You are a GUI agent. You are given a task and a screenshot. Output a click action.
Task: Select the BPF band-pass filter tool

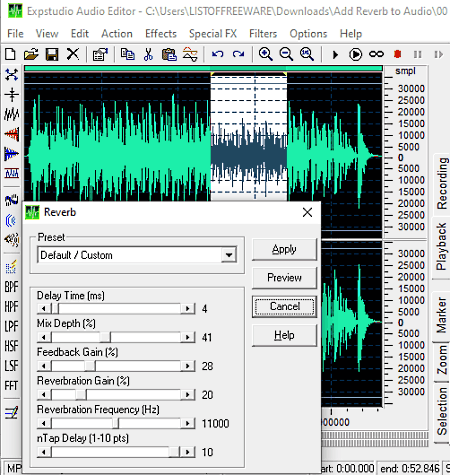pyautogui.click(x=11, y=286)
